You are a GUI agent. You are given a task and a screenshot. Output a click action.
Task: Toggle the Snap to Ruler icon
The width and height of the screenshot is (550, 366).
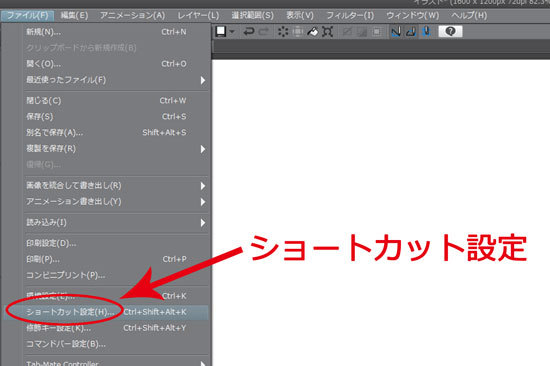[396, 32]
